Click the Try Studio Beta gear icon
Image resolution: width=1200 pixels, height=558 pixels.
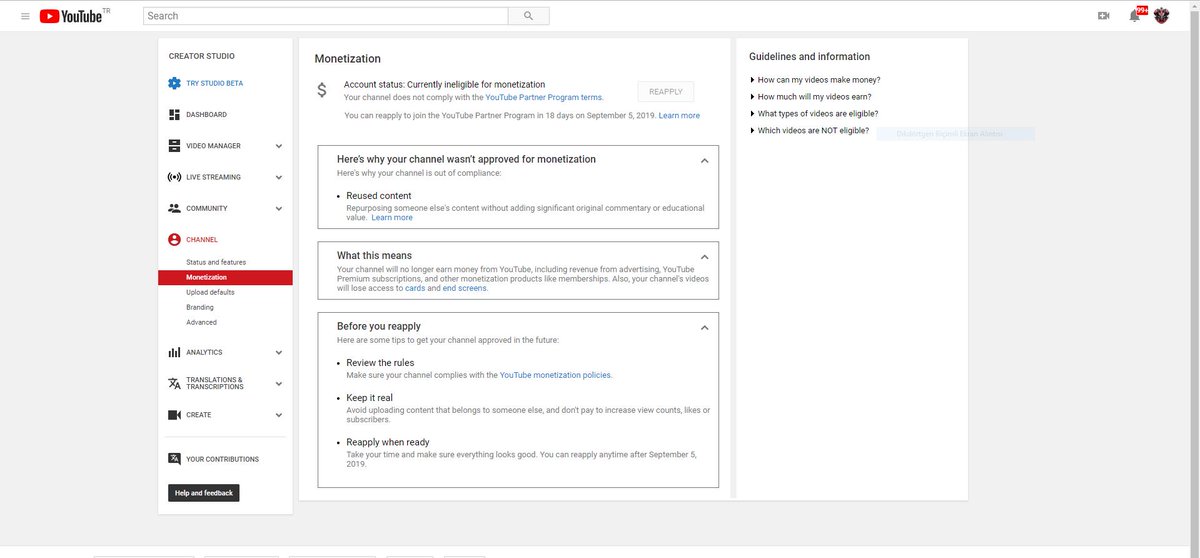pyautogui.click(x=174, y=83)
